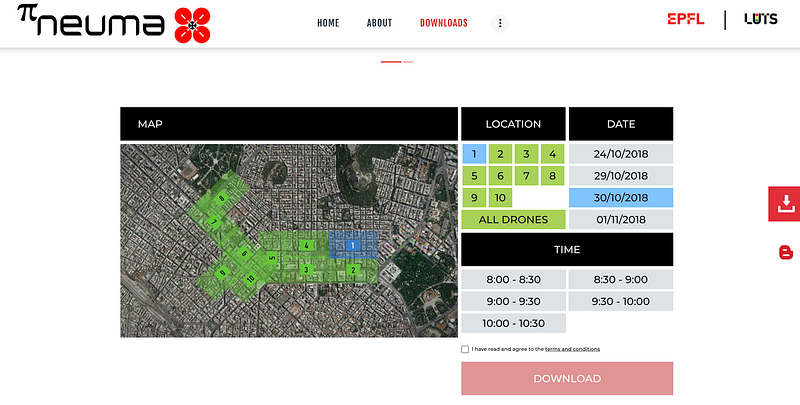The image size is (800, 405).
Task: Open the ABOUT page
Action: (380, 23)
